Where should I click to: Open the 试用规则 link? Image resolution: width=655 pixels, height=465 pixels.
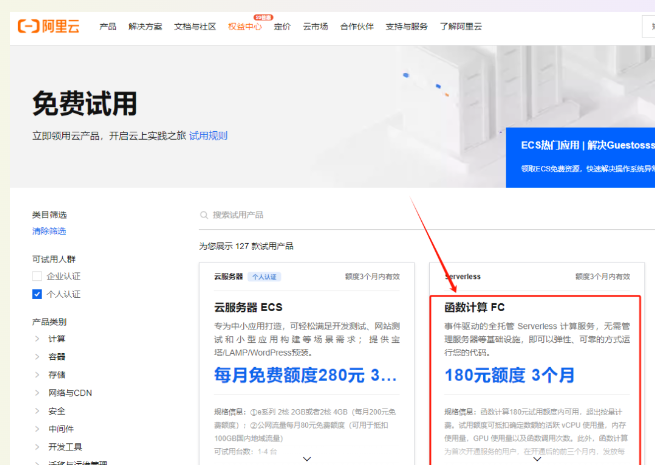[x=208, y=136]
